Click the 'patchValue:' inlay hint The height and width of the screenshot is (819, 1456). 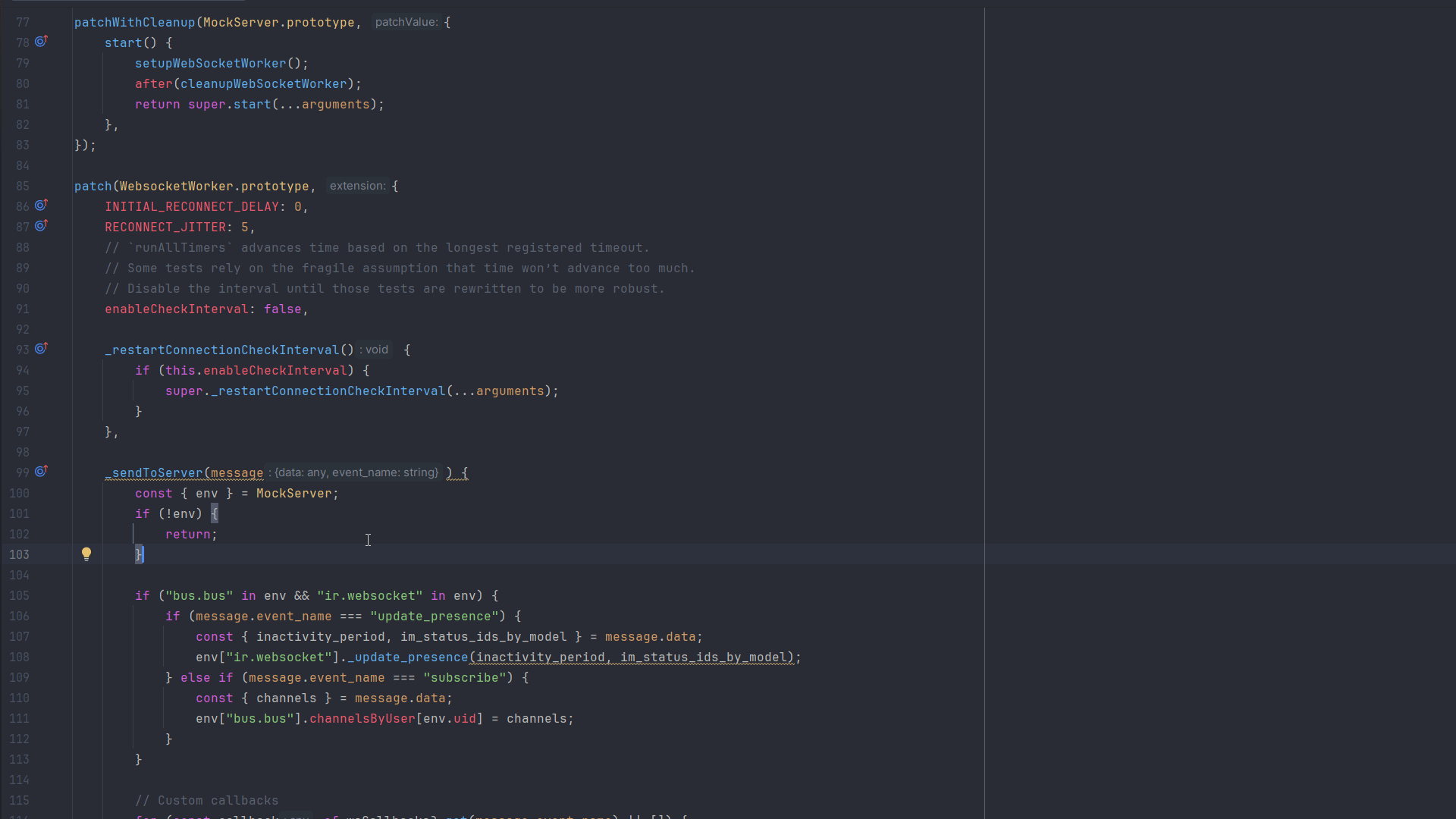coord(406,22)
